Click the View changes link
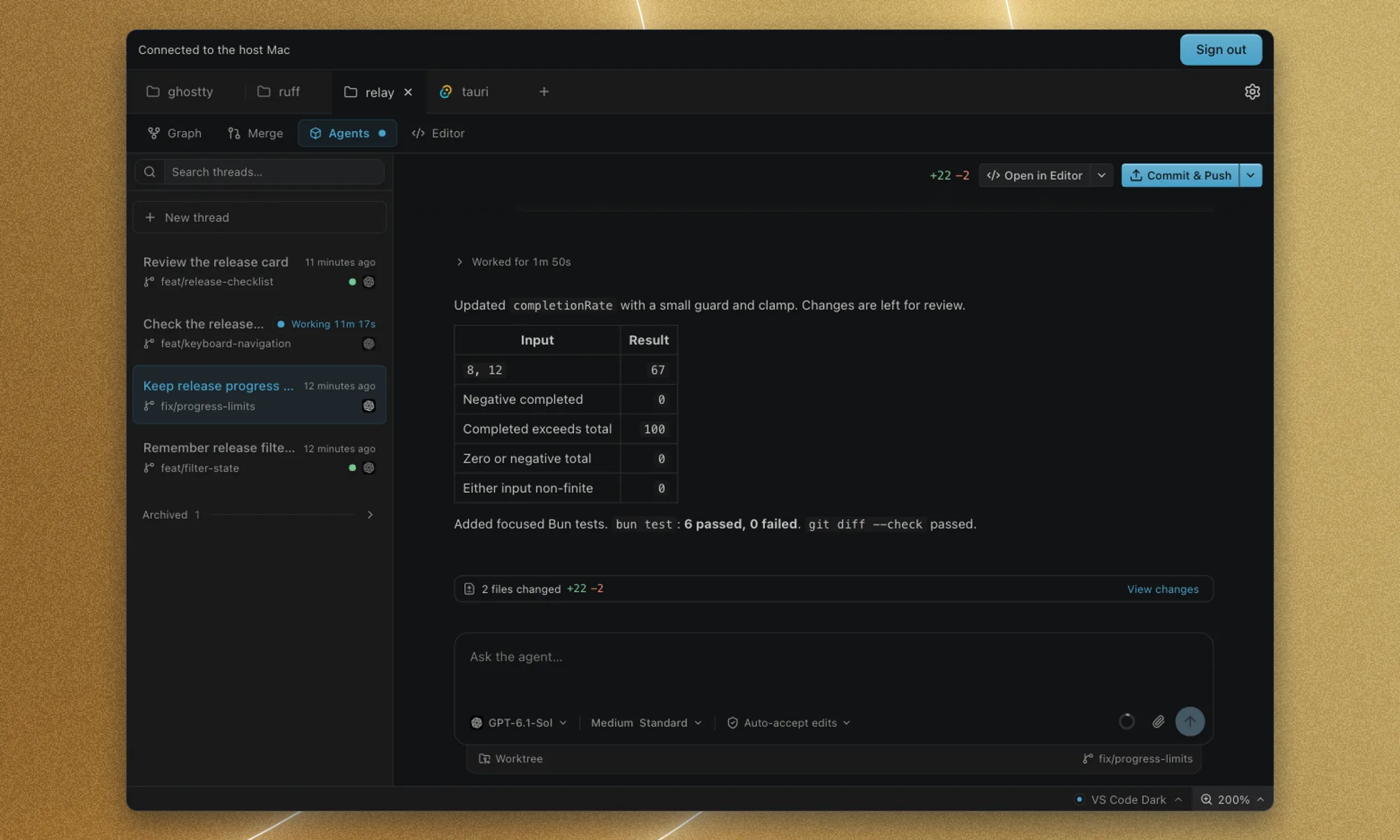 point(1163,589)
